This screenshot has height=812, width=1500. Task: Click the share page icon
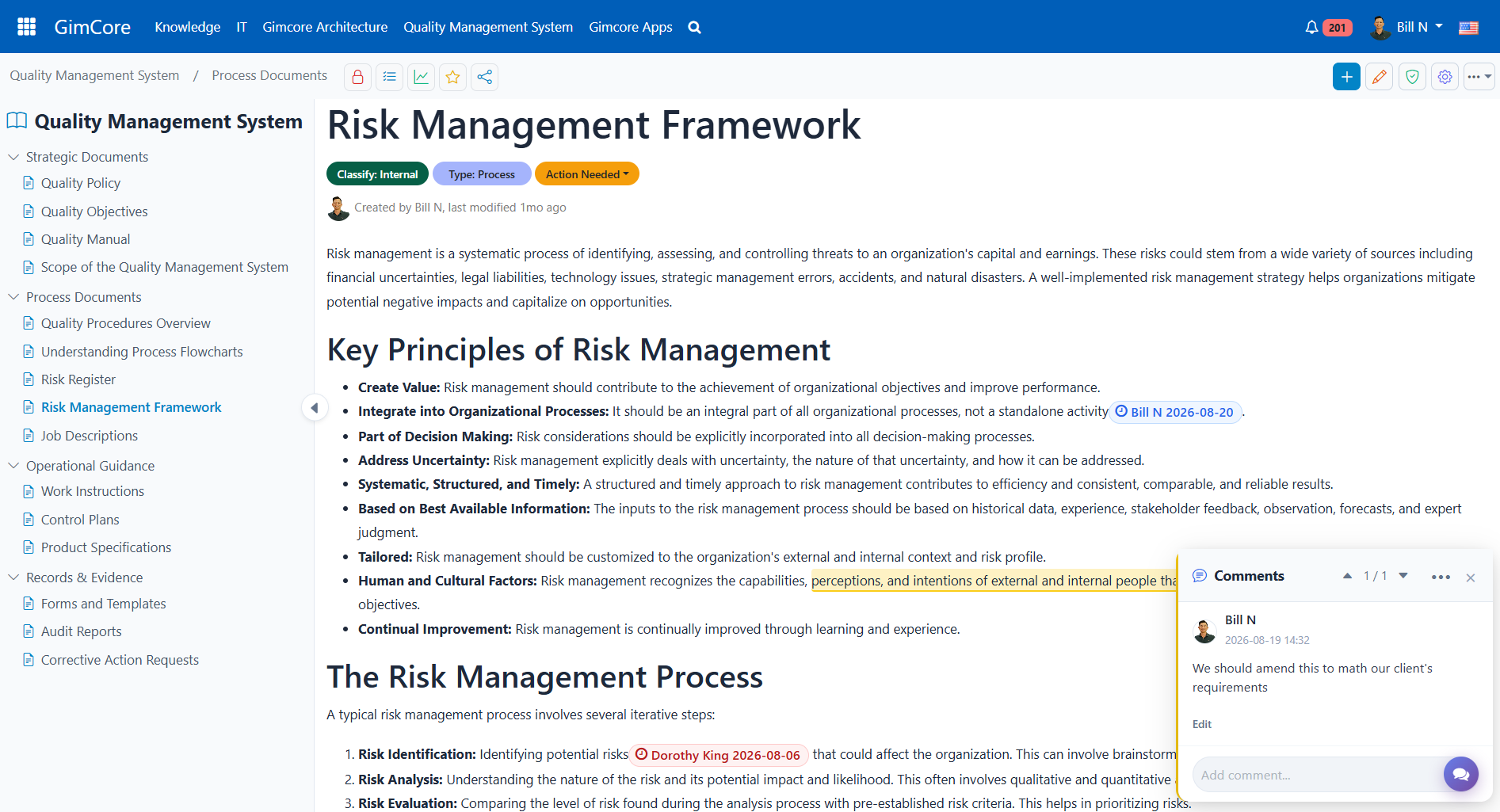coord(484,77)
